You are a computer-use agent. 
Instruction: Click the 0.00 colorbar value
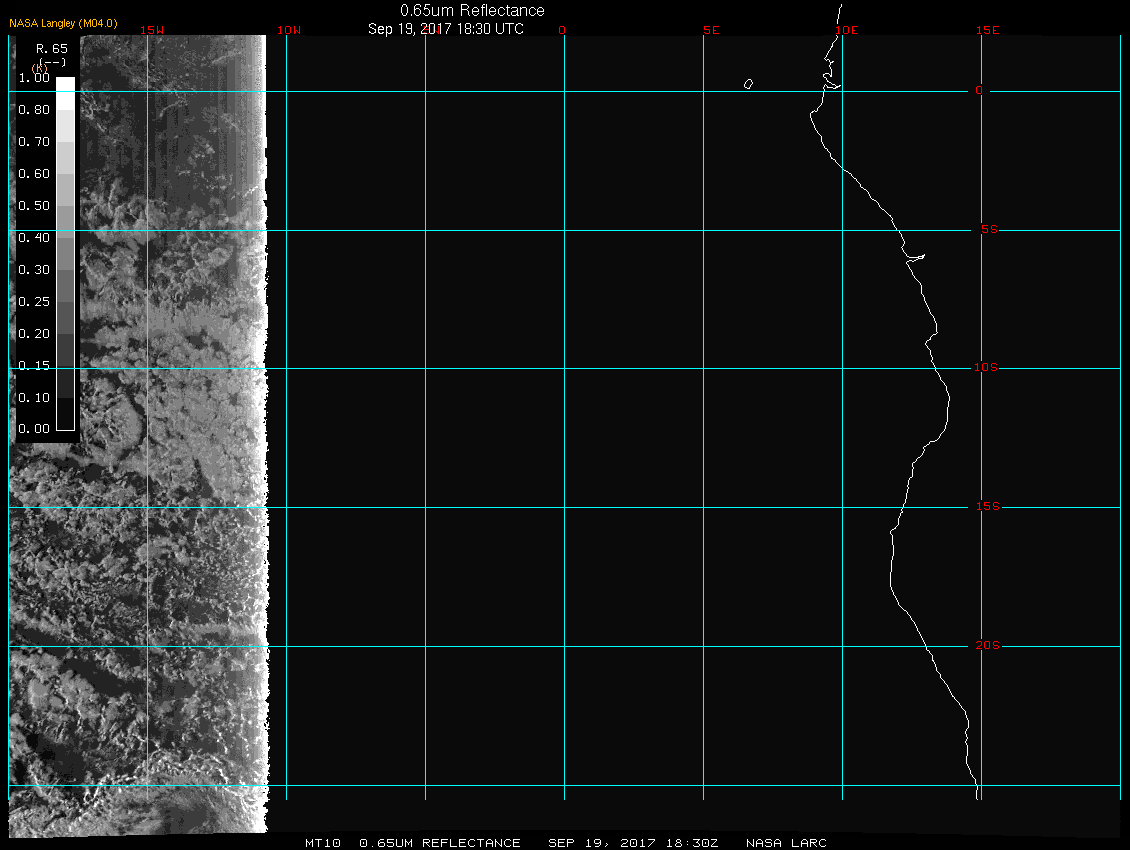pos(34,429)
